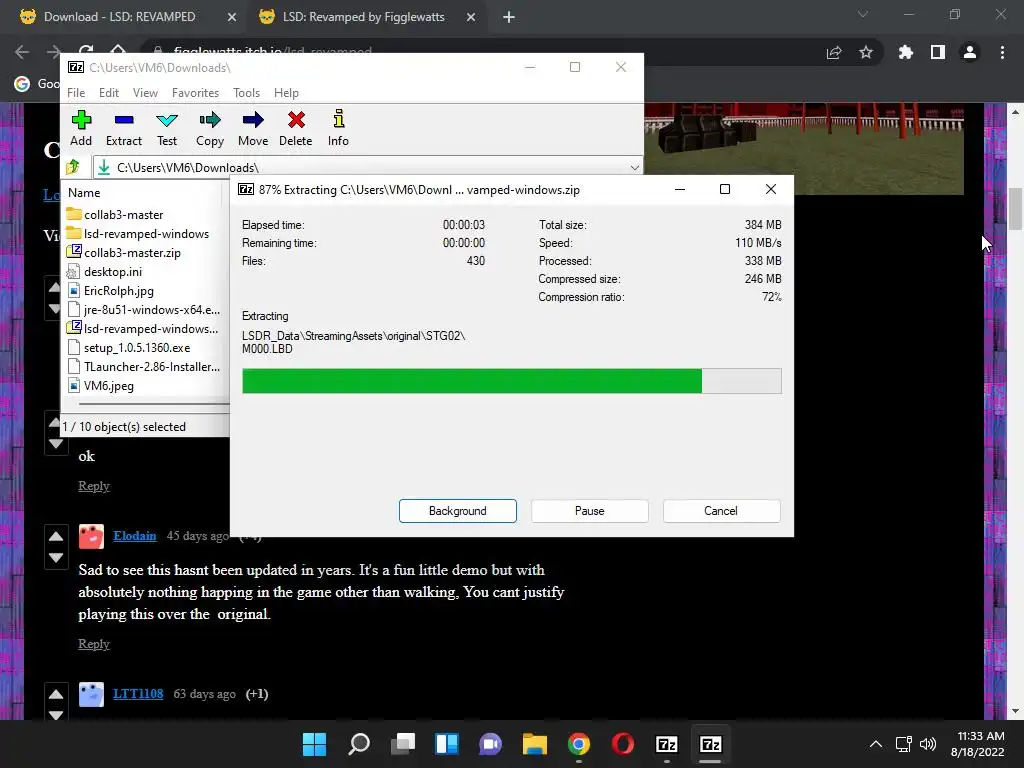
Task: Reply to the 'ok' comment
Action: pyautogui.click(x=94, y=486)
